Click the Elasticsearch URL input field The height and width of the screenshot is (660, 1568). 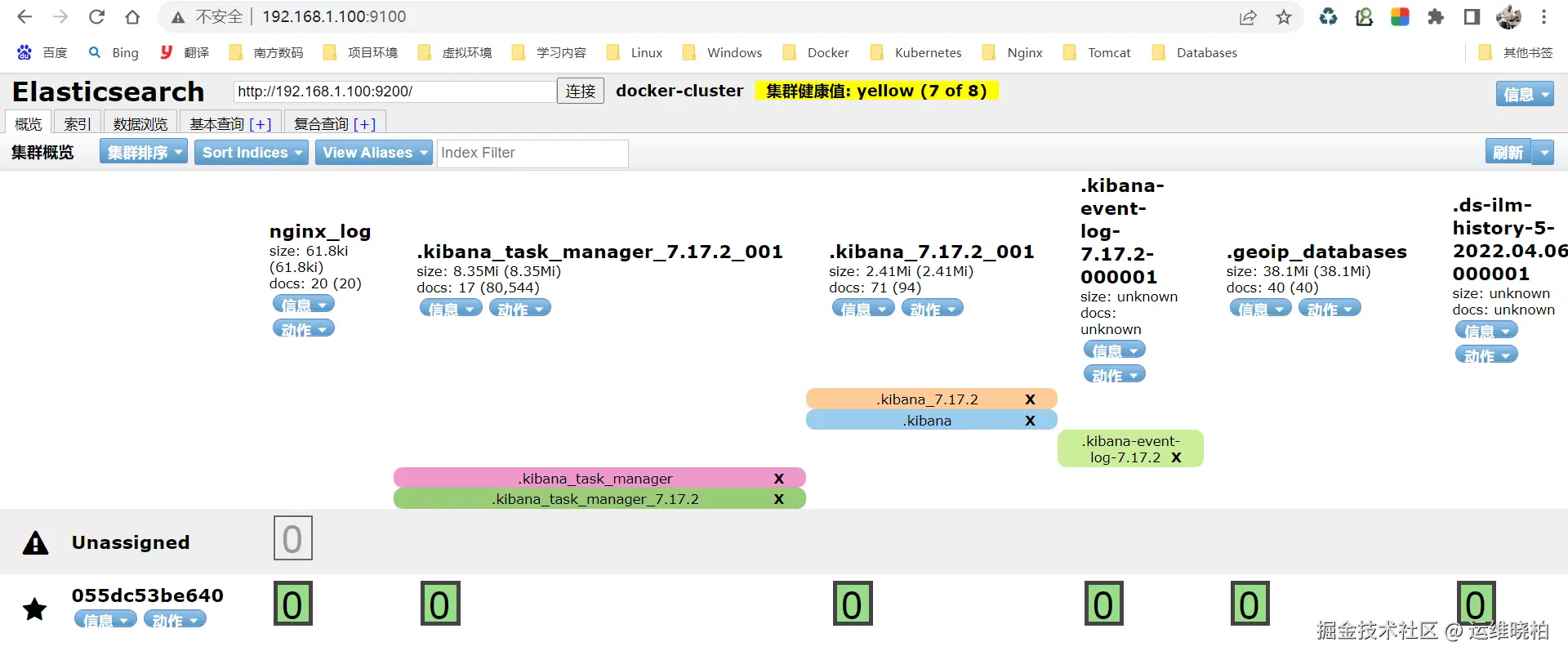(x=394, y=91)
